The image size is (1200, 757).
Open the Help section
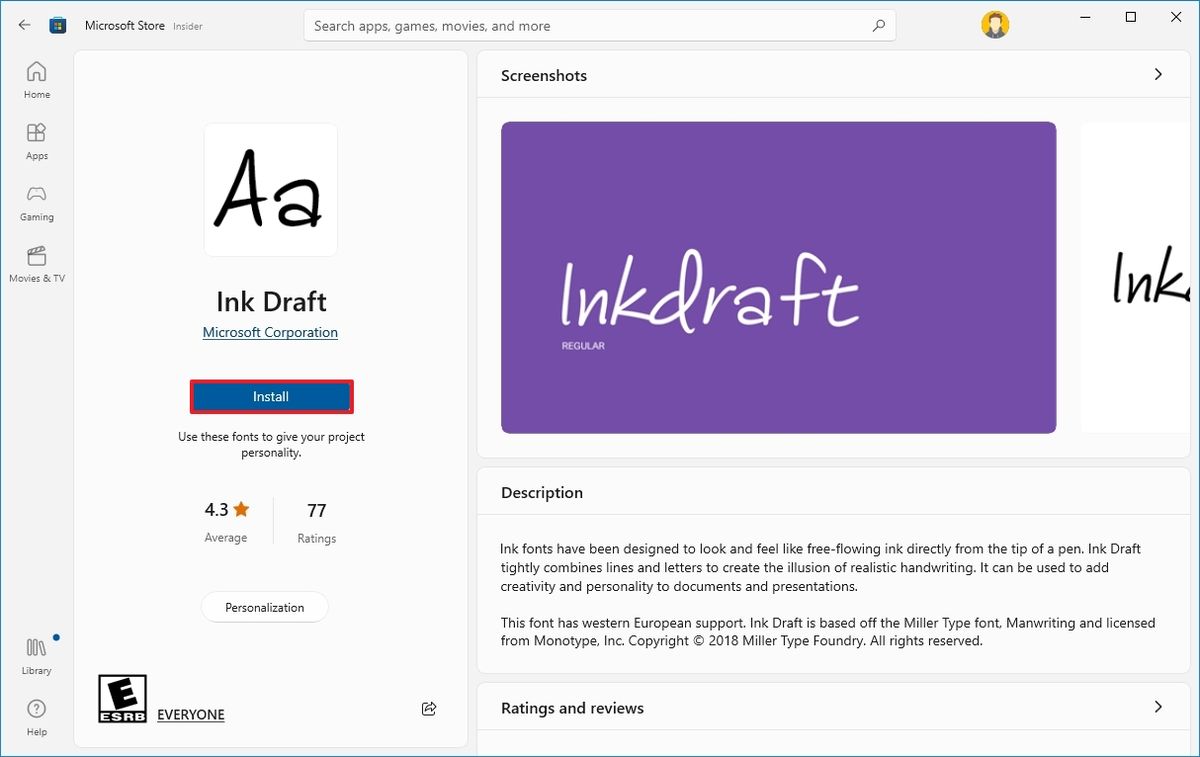coord(36,715)
